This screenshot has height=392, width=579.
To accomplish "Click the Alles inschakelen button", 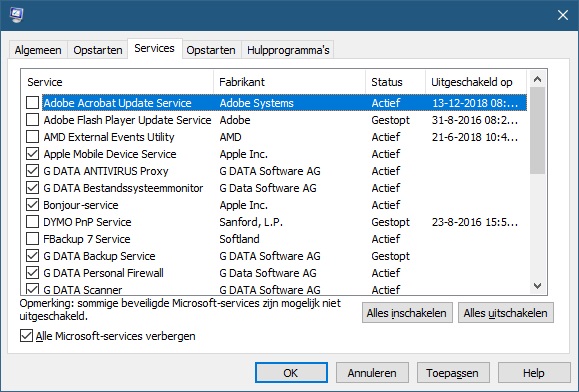I will point(407,313).
